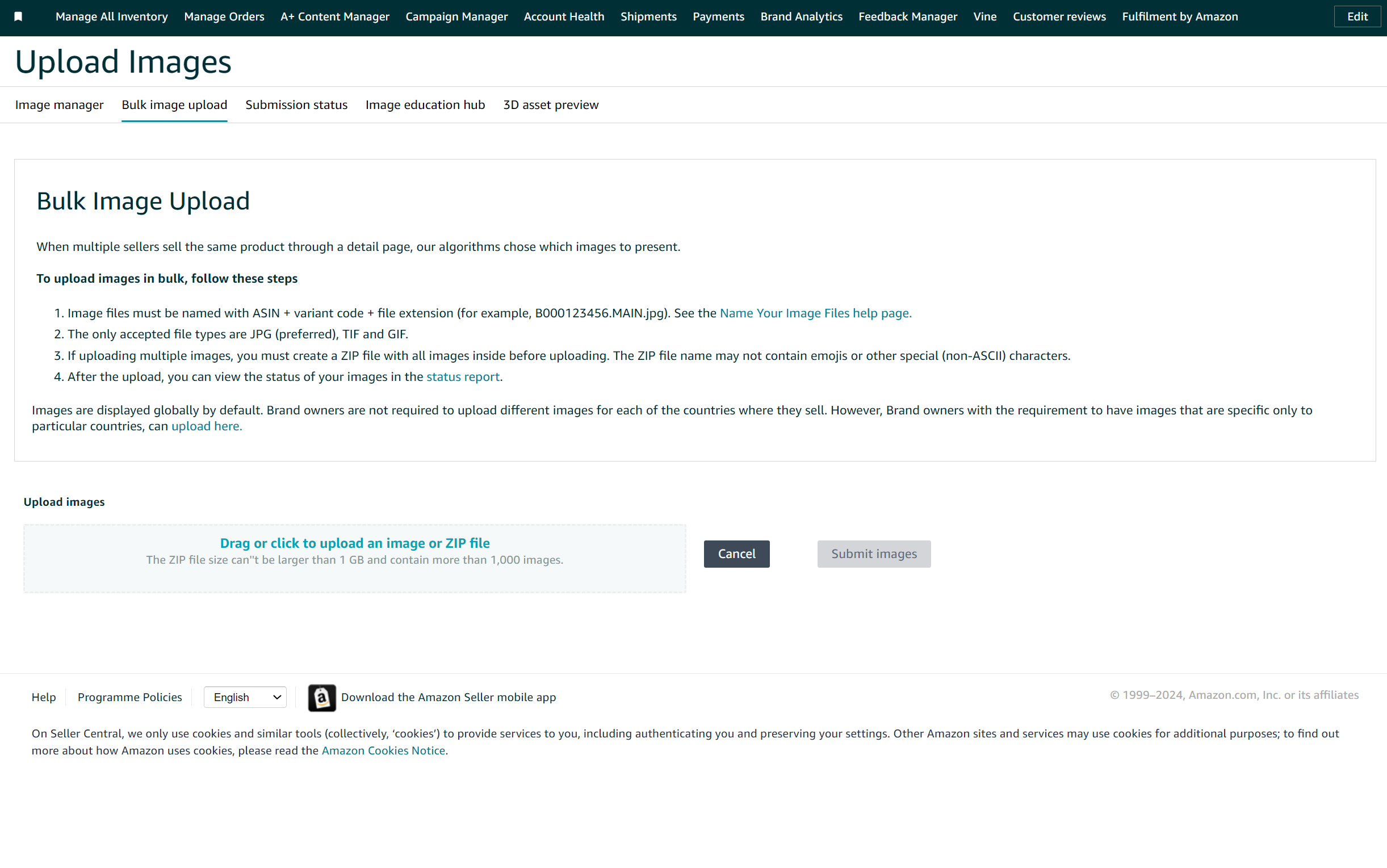
Task: Click the bookmark icon in top bar
Action: (18, 16)
